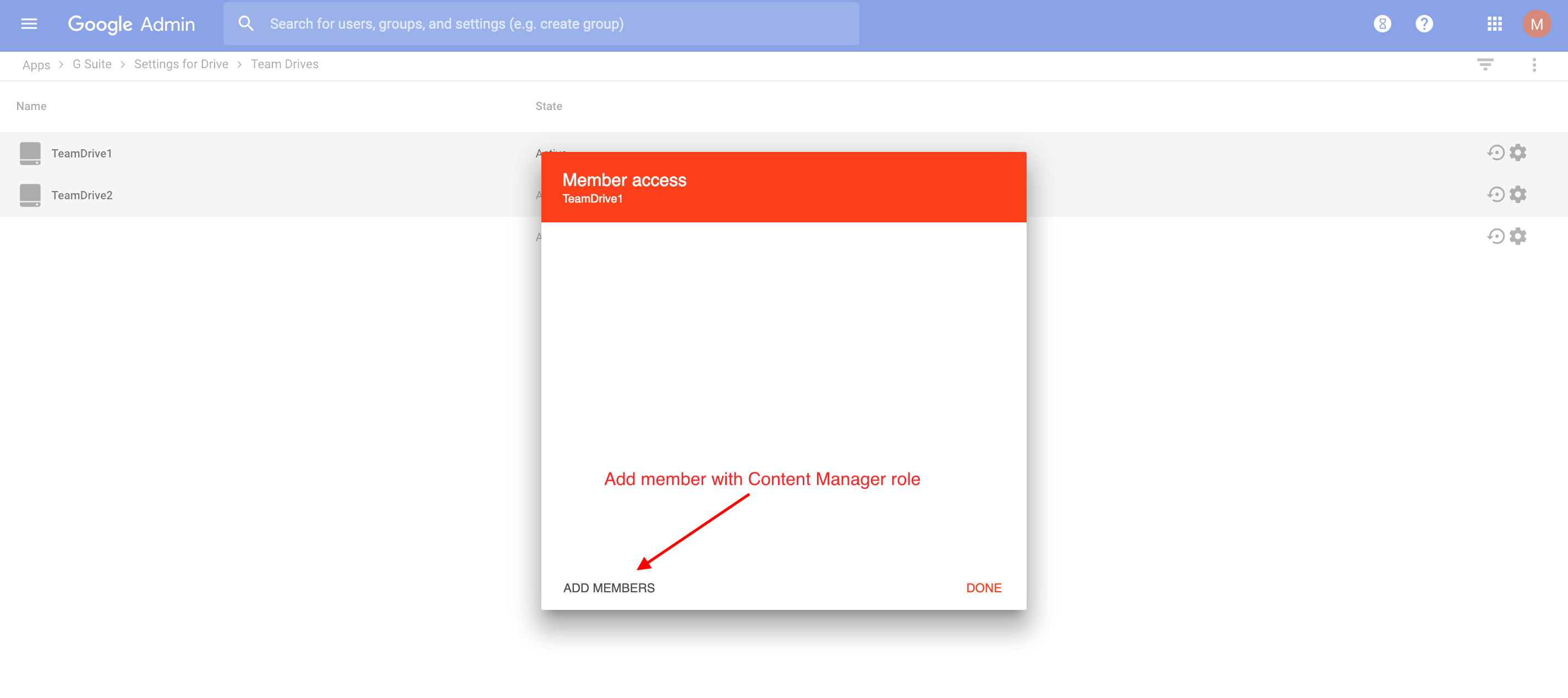The width and height of the screenshot is (1568, 698).
Task: Click the hamburger menu icon
Action: point(28,24)
